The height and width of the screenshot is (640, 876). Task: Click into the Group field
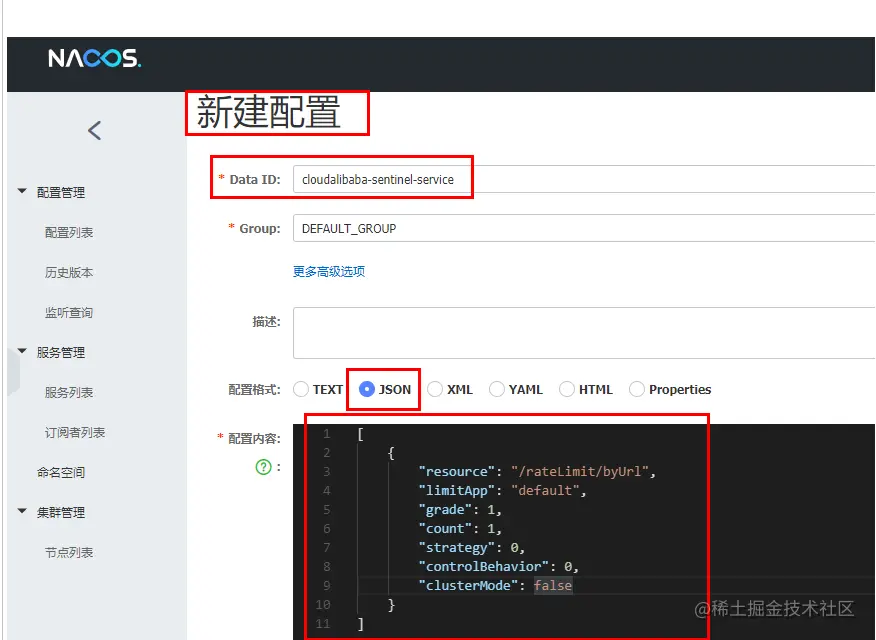[x=584, y=228]
